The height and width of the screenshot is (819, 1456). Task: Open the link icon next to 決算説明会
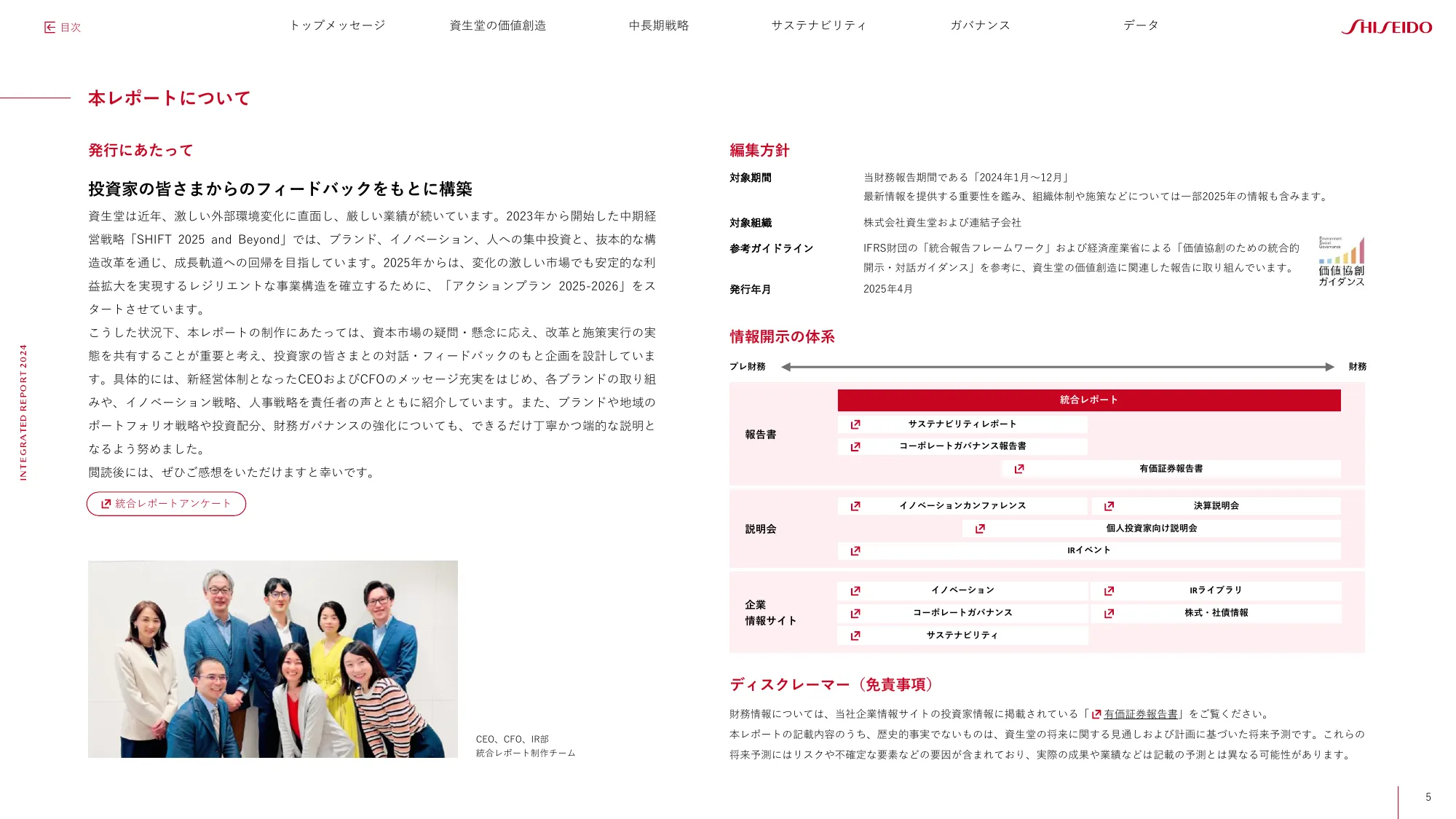point(1109,506)
